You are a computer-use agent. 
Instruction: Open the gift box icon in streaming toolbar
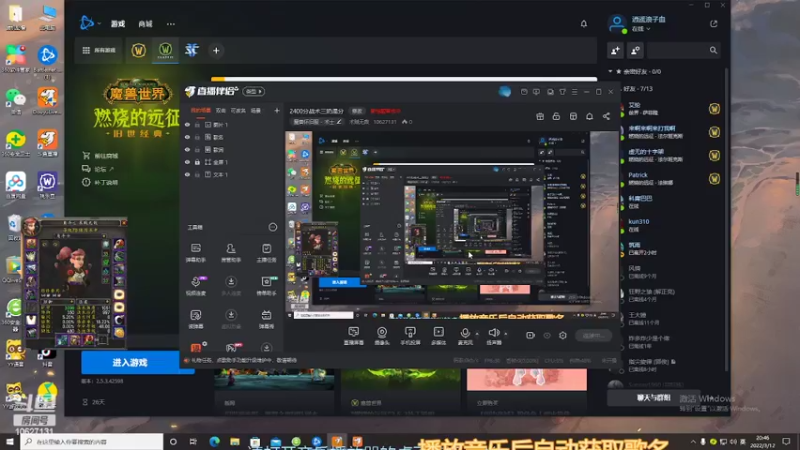[540, 116]
